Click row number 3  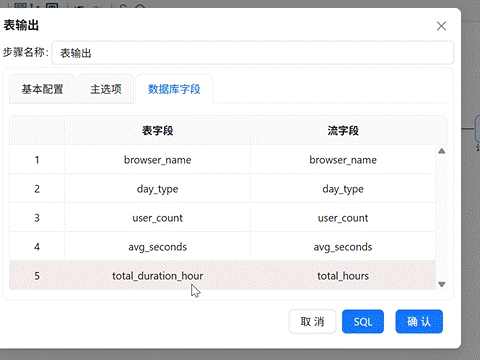pos(37,218)
